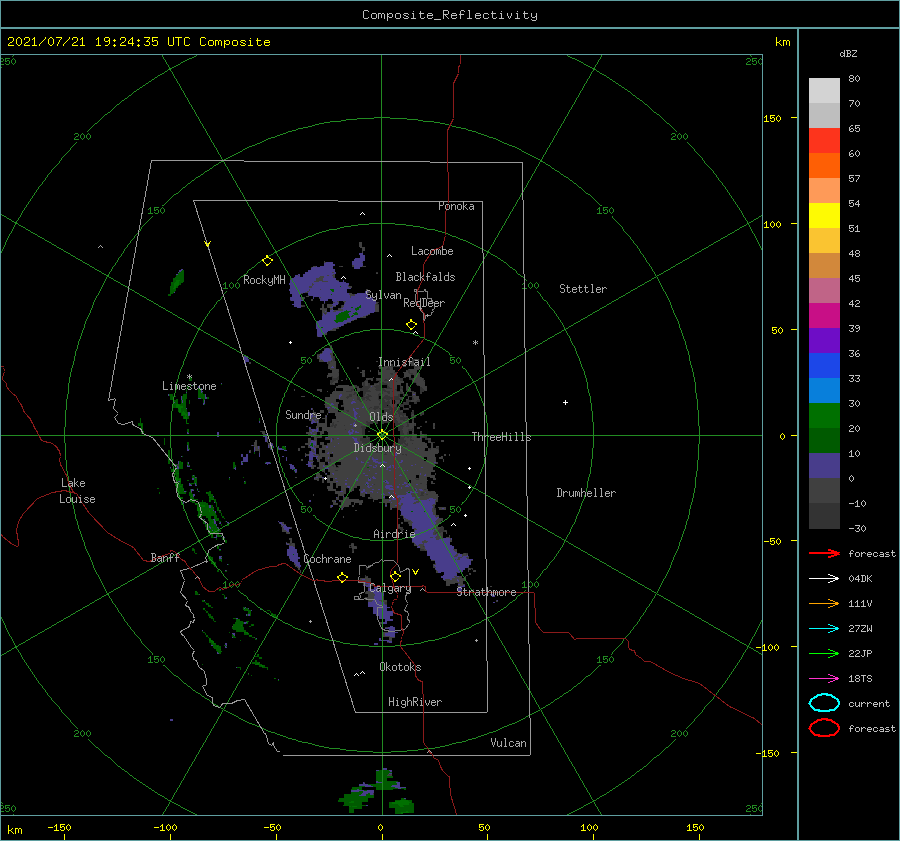Screen dimensions: 900x841
Task: Click the Composite_Reflectivity title text
Action: [x=450, y=15]
